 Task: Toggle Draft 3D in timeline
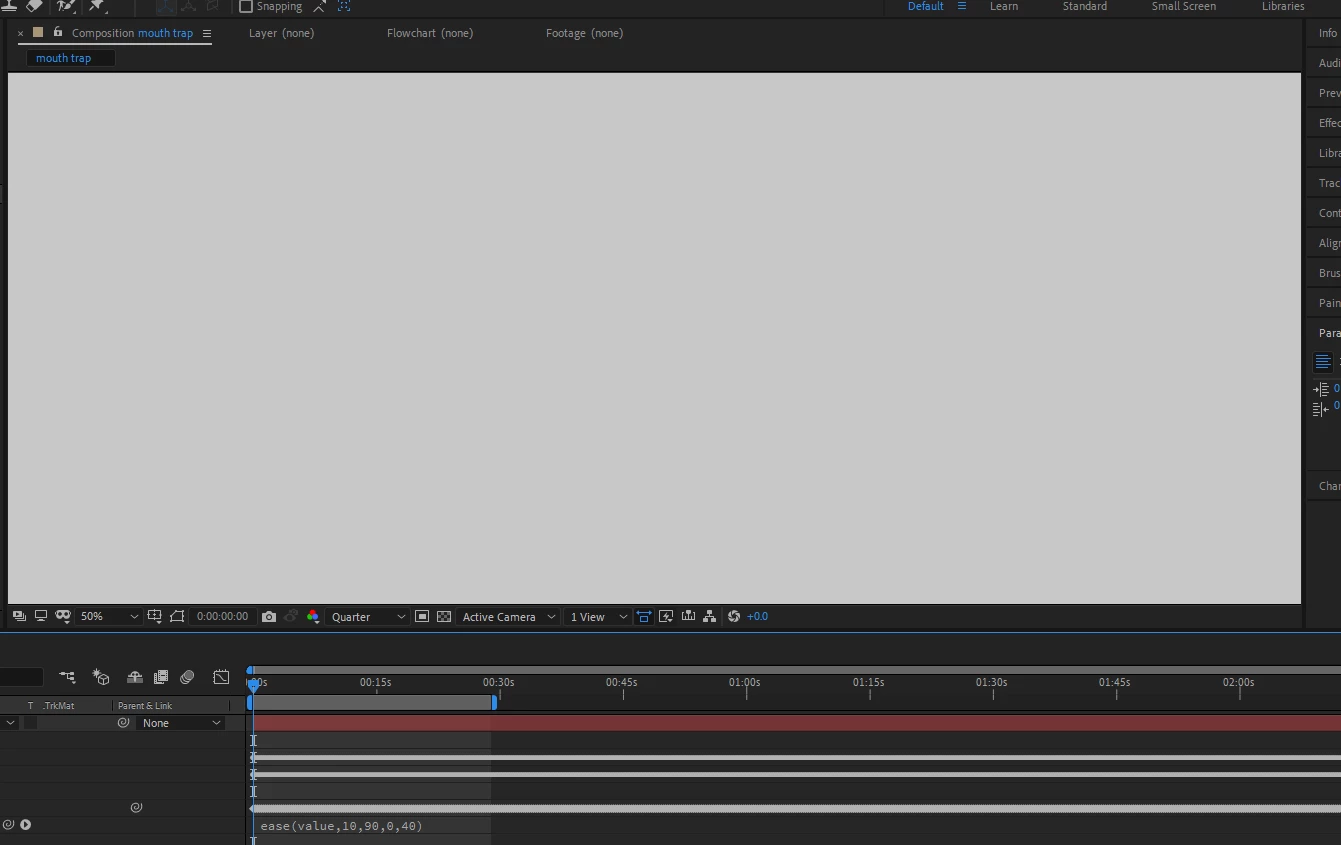click(x=101, y=677)
